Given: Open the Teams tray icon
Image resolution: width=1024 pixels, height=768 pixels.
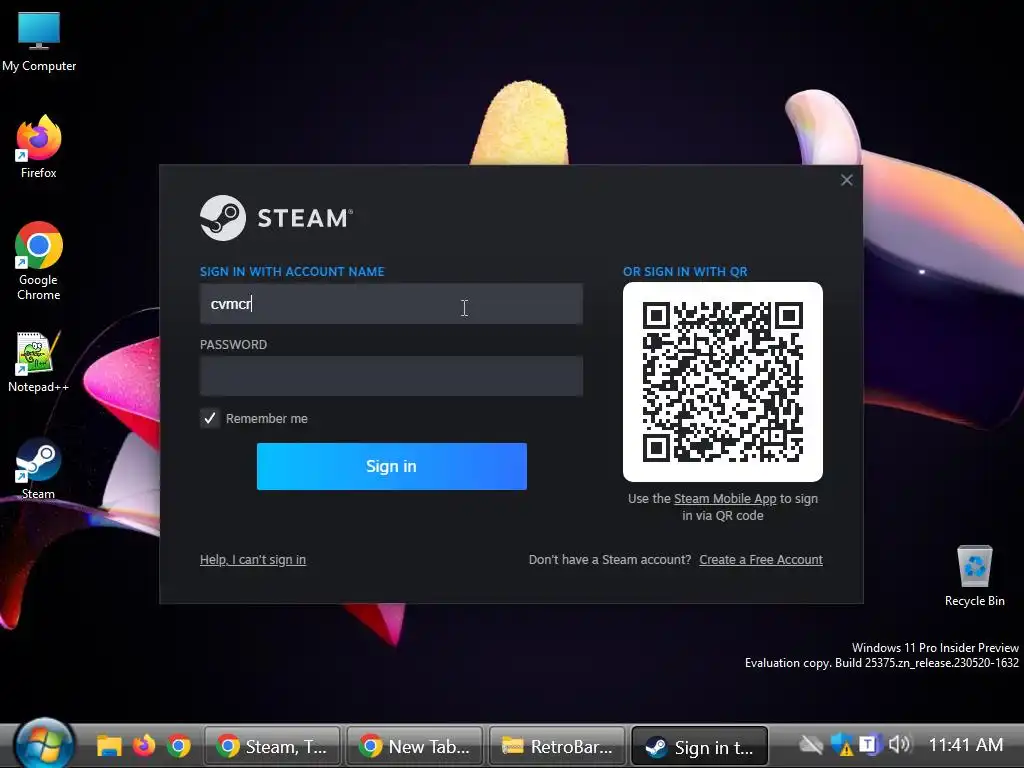Looking at the screenshot, I should click(x=869, y=744).
